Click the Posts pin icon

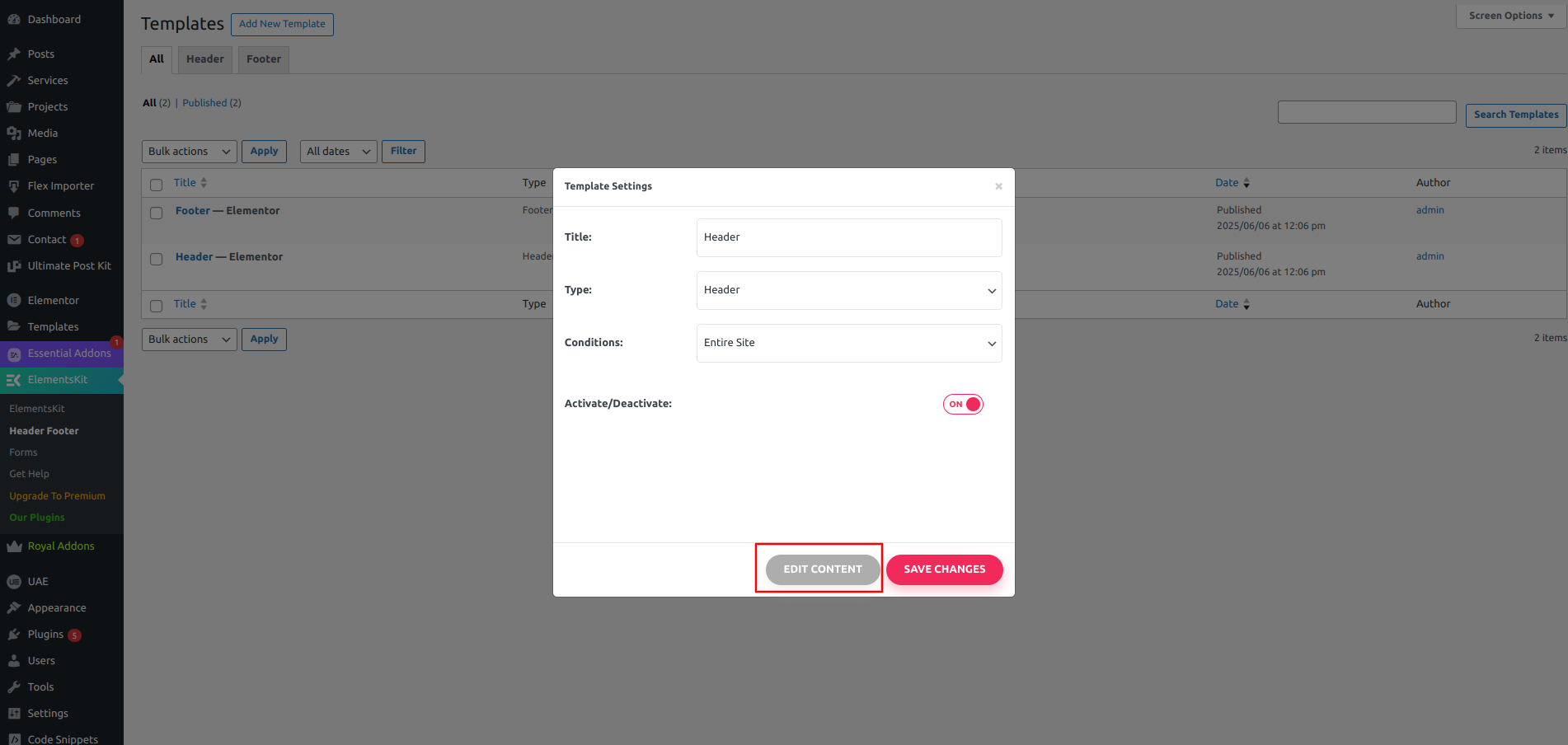click(14, 54)
